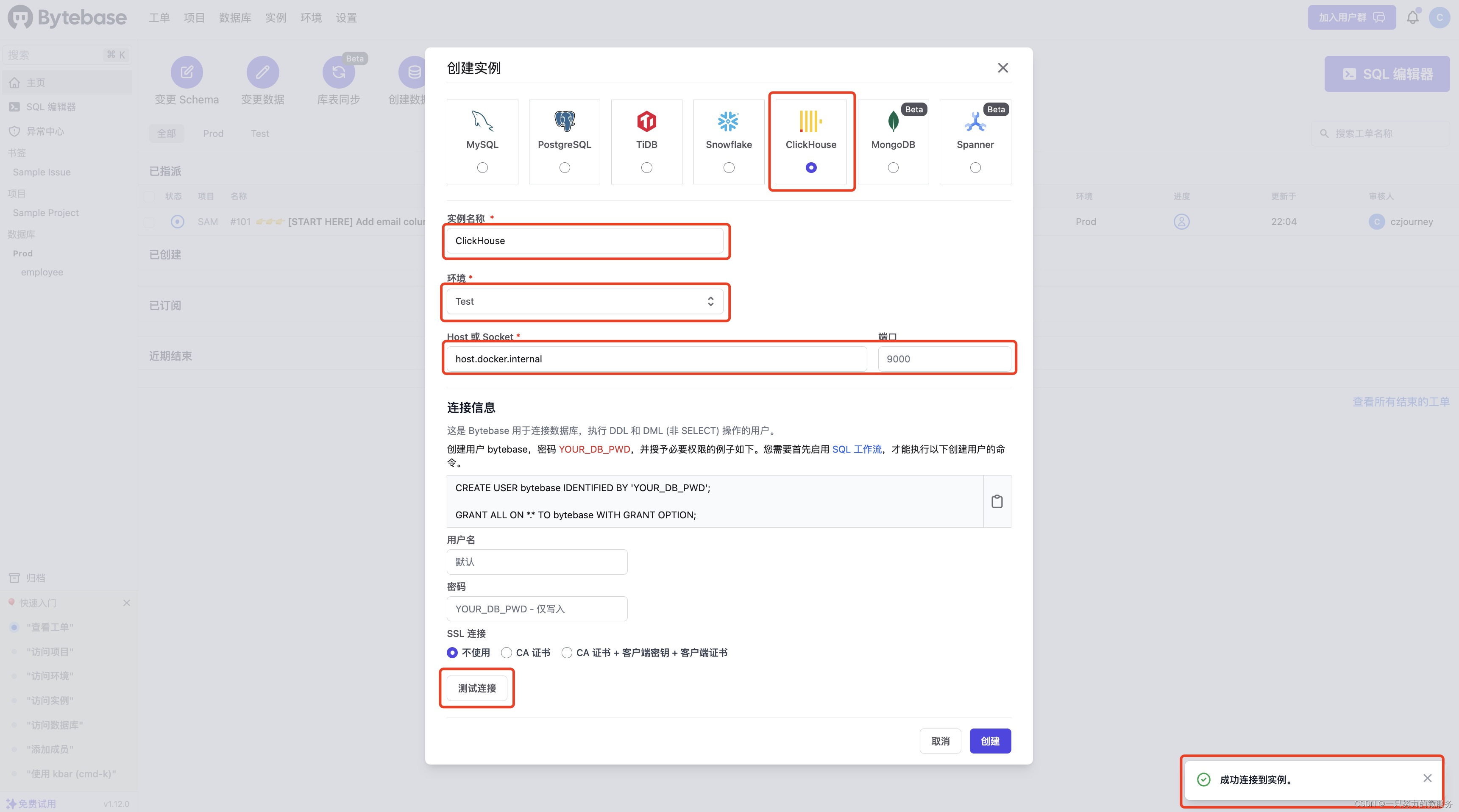Open the 项目 top menu
Image resolution: width=1459 pixels, height=812 pixels.
[x=194, y=17]
